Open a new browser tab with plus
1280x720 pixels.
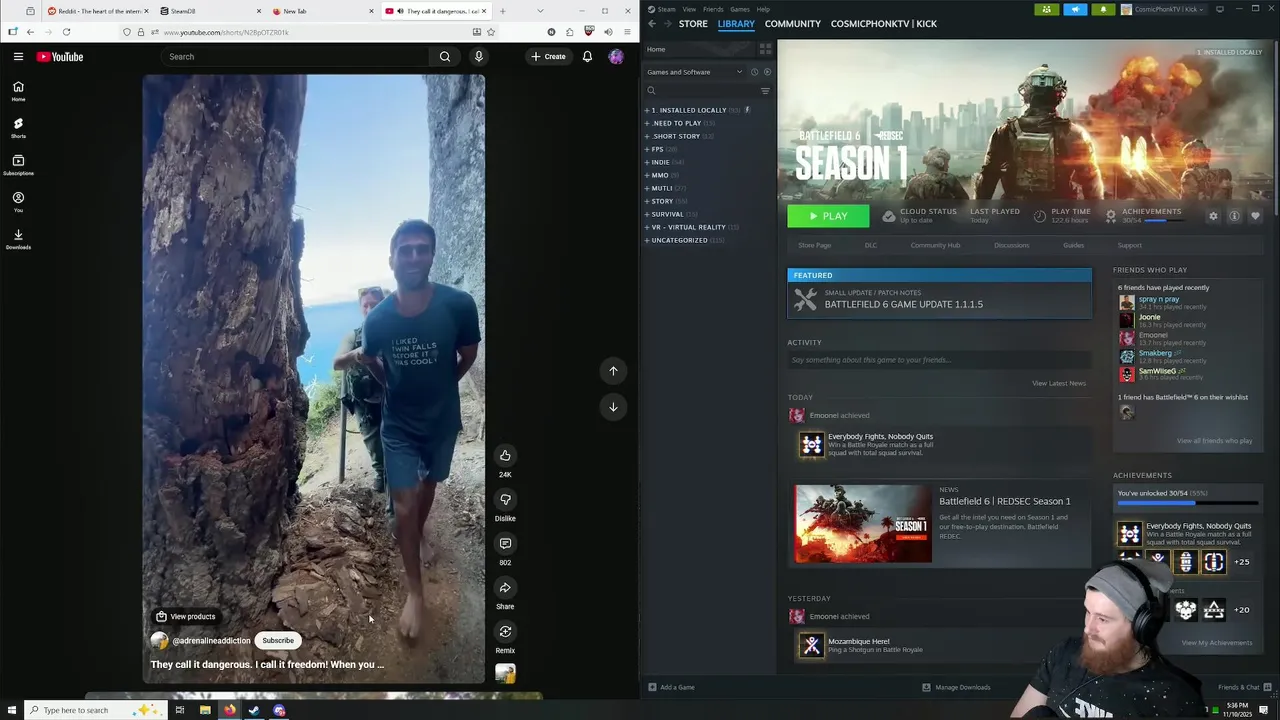tap(502, 11)
